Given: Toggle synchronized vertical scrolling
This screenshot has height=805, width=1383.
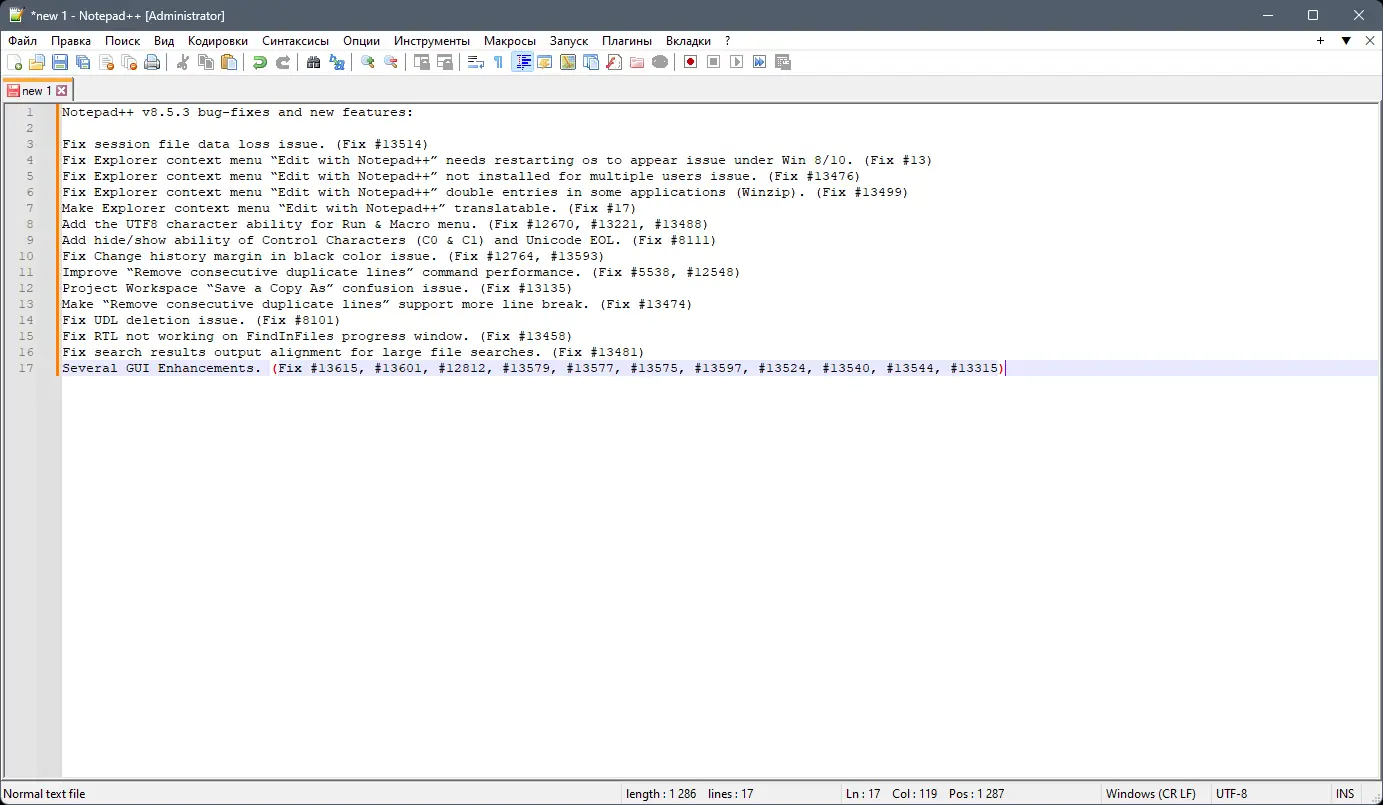Looking at the screenshot, I should [422, 62].
